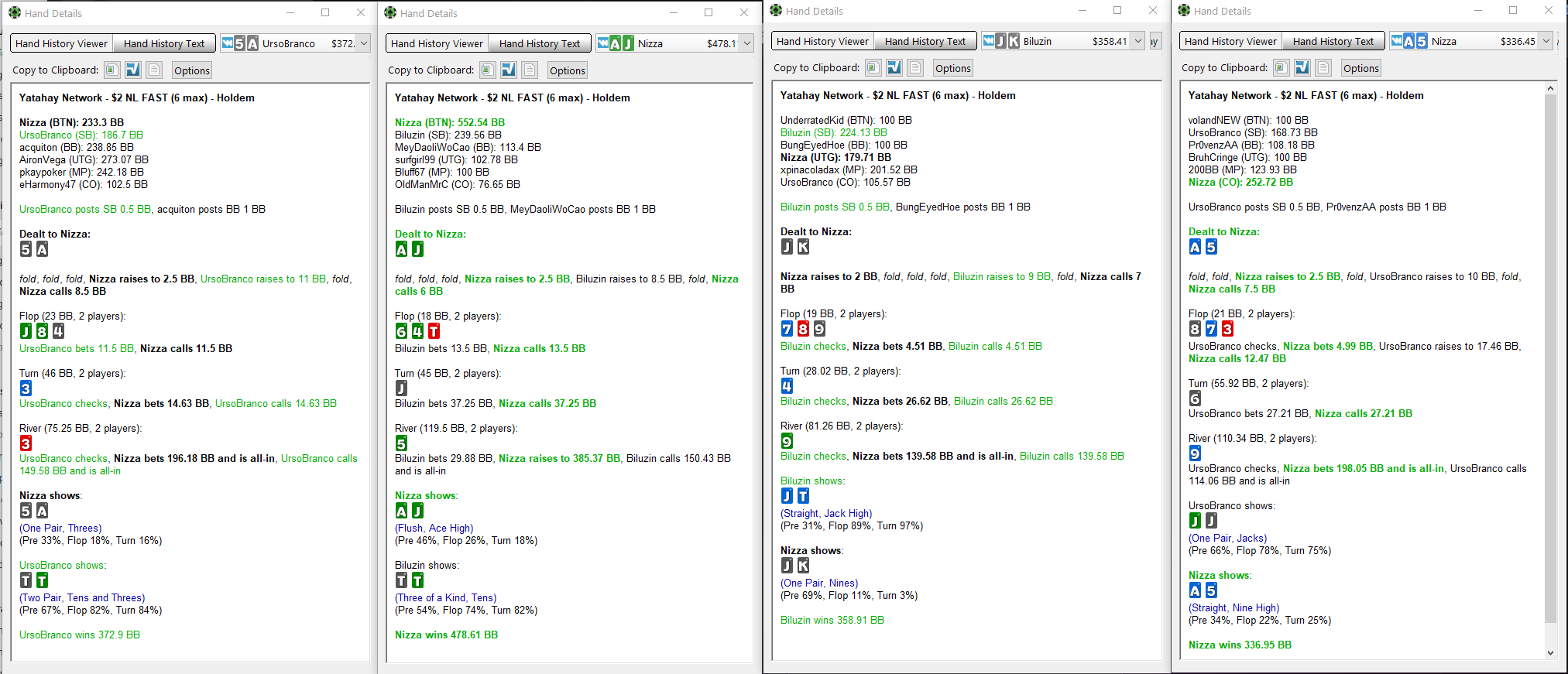Screen dimensions: 1568x674
Task: Click 'Nizza (CO): 252.72 BB' player line
Action: (x=1240, y=182)
